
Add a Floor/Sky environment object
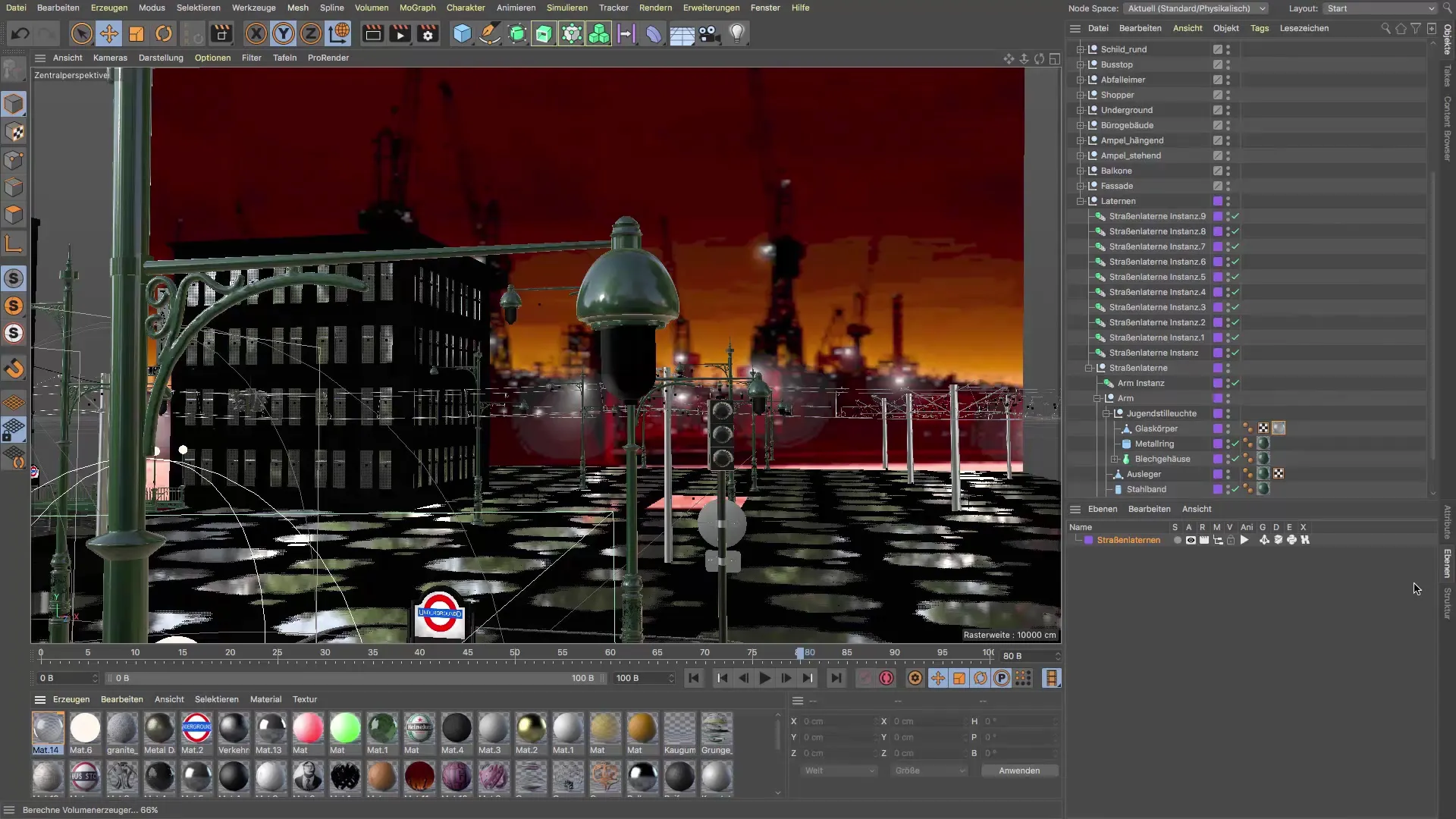point(682,33)
